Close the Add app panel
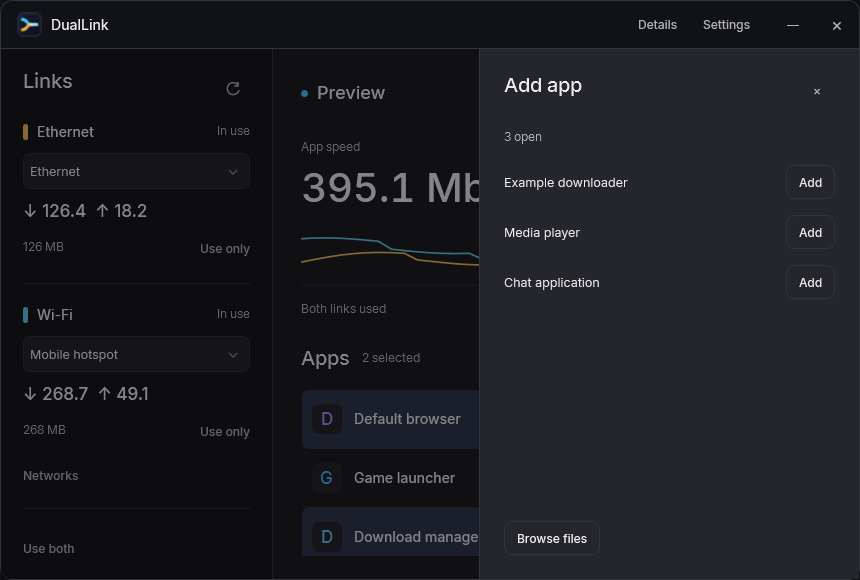This screenshot has width=860, height=580. (x=817, y=92)
